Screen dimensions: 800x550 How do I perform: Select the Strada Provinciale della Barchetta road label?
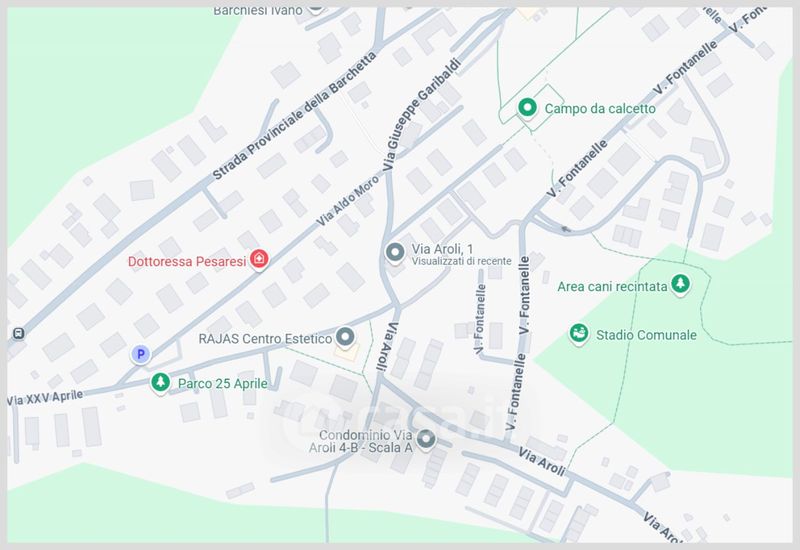click(x=294, y=116)
